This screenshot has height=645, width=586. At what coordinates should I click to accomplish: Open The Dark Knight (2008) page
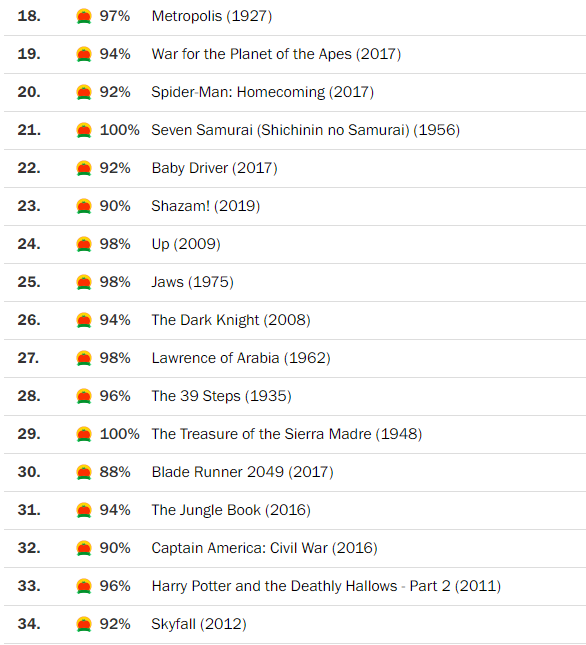click(x=231, y=320)
